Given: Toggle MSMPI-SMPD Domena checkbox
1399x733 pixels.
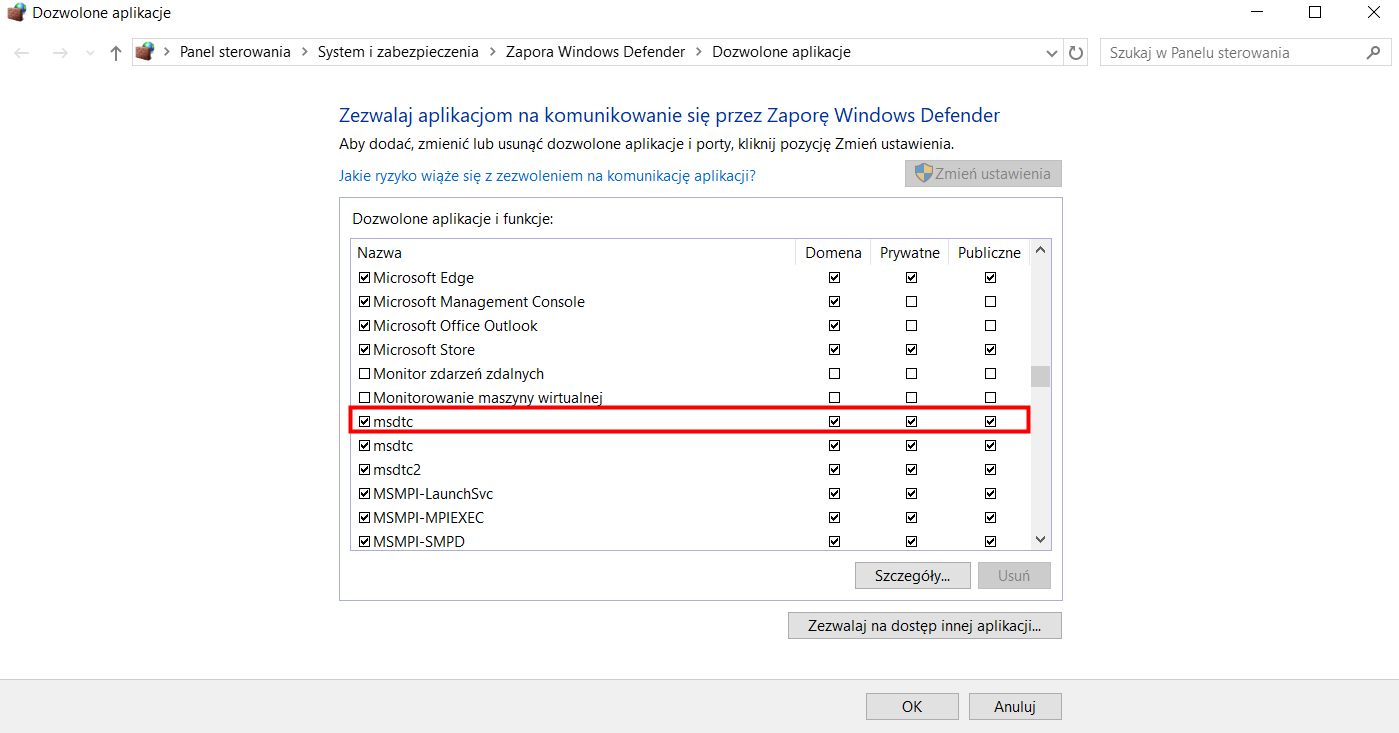Looking at the screenshot, I should 835,542.
